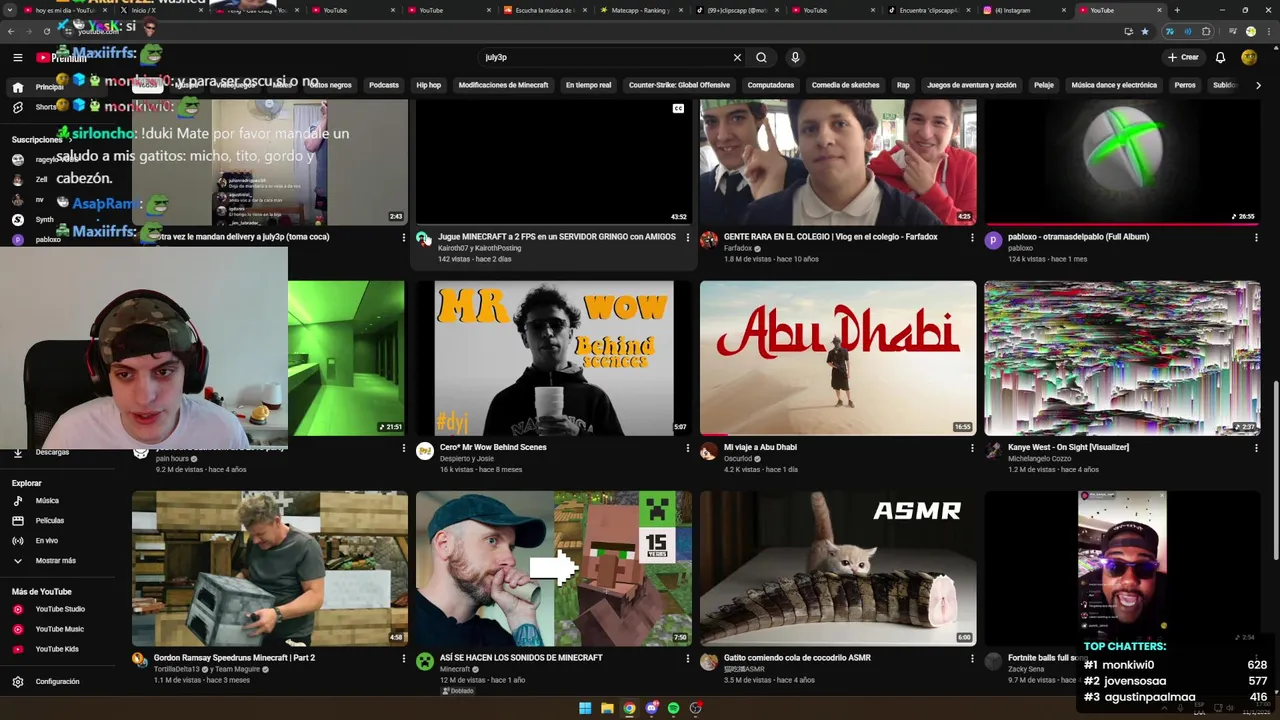1280x720 pixels.
Task: Select the Hip hop filter chip
Action: point(428,85)
